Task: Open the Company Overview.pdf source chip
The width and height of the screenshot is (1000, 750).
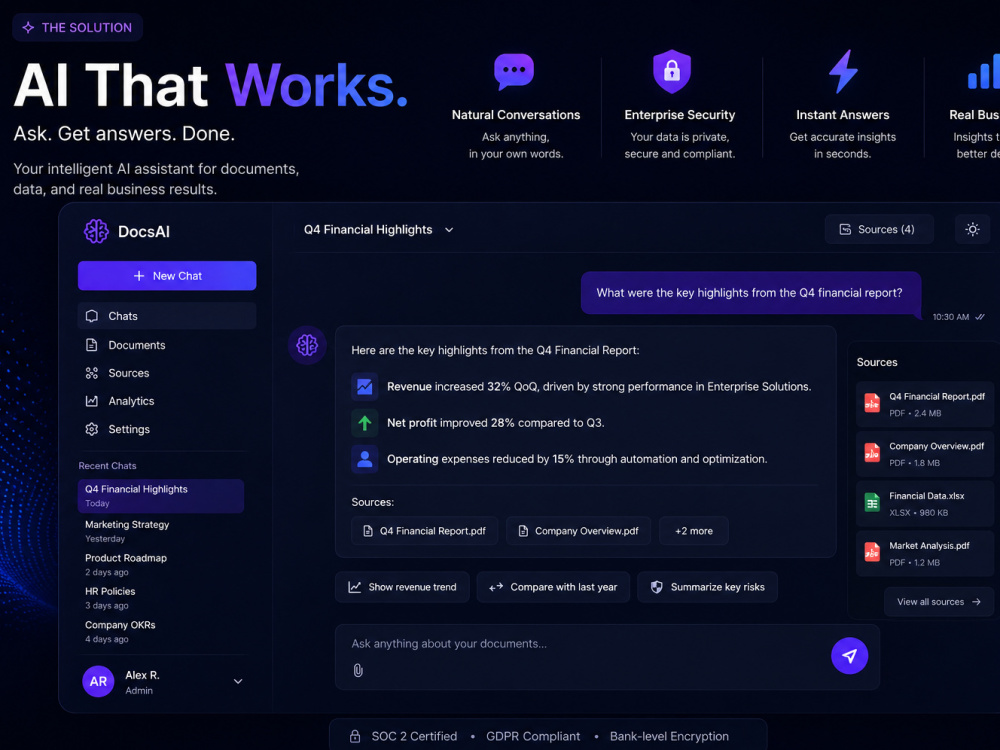Action: coord(578,531)
